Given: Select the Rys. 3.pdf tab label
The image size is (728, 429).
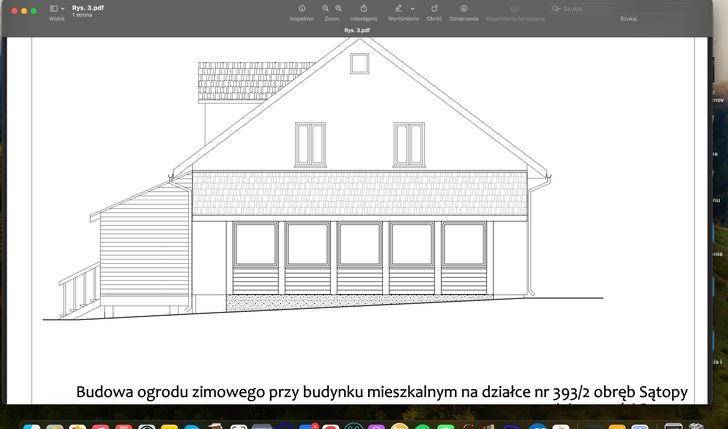Looking at the screenshot, I should pyautogui.click(x=357, y=30).
